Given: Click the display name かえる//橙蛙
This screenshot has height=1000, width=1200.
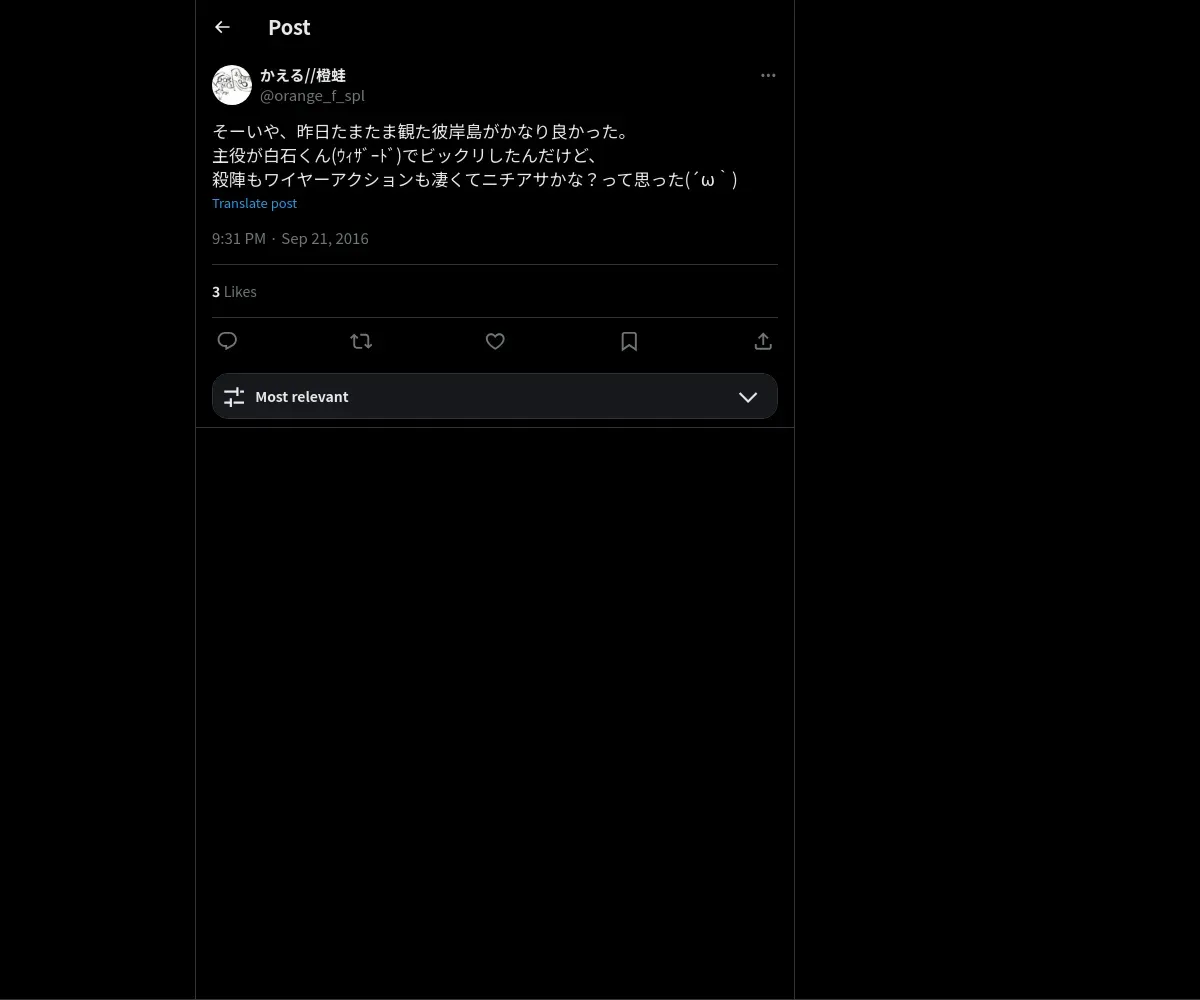Looking at the screenshot, I should [x=303, y=75].
